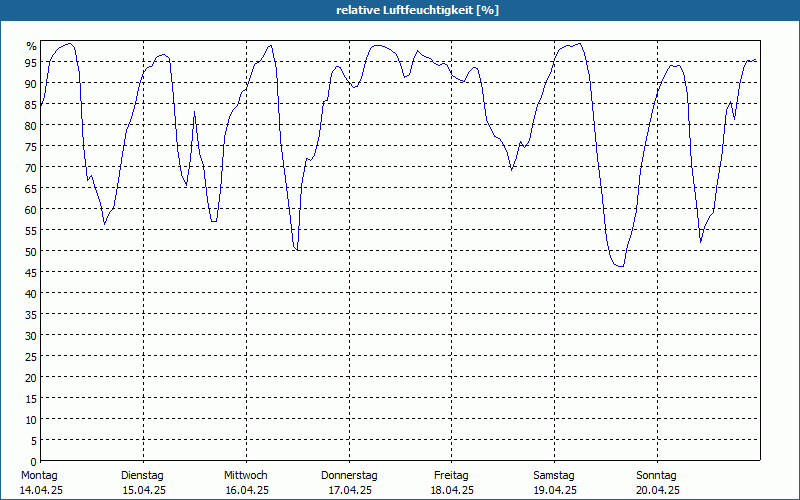Click the y-axis value 65
Screen dimensions: 800x500
pos(31,189)
